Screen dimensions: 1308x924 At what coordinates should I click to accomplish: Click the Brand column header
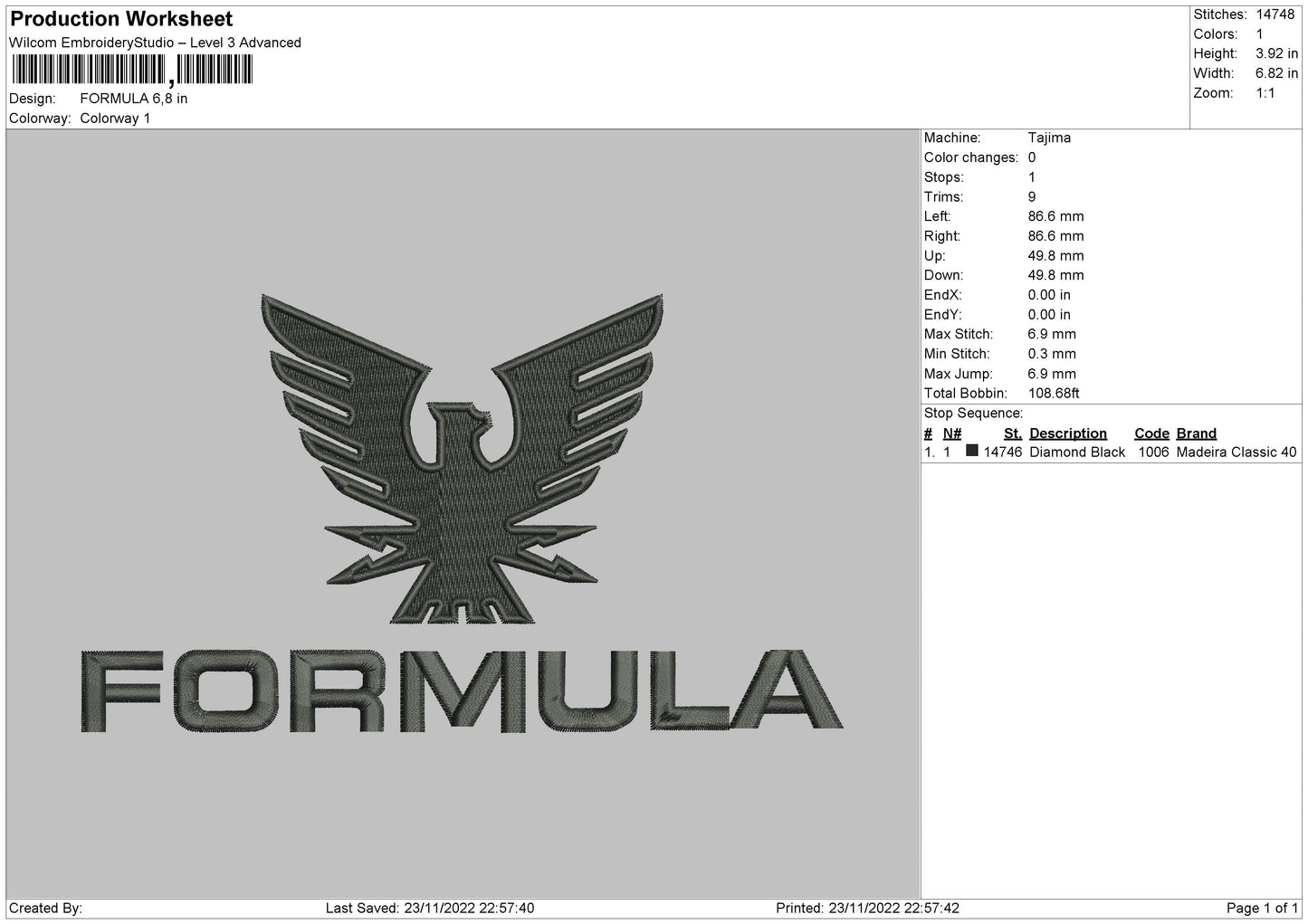(1196, 433)
